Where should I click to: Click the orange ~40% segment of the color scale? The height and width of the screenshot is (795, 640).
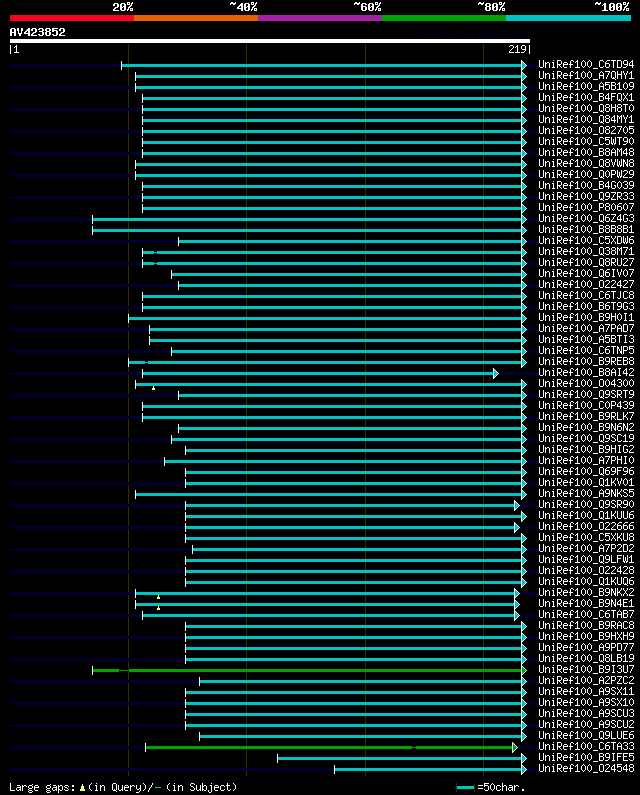coord(196,18)
